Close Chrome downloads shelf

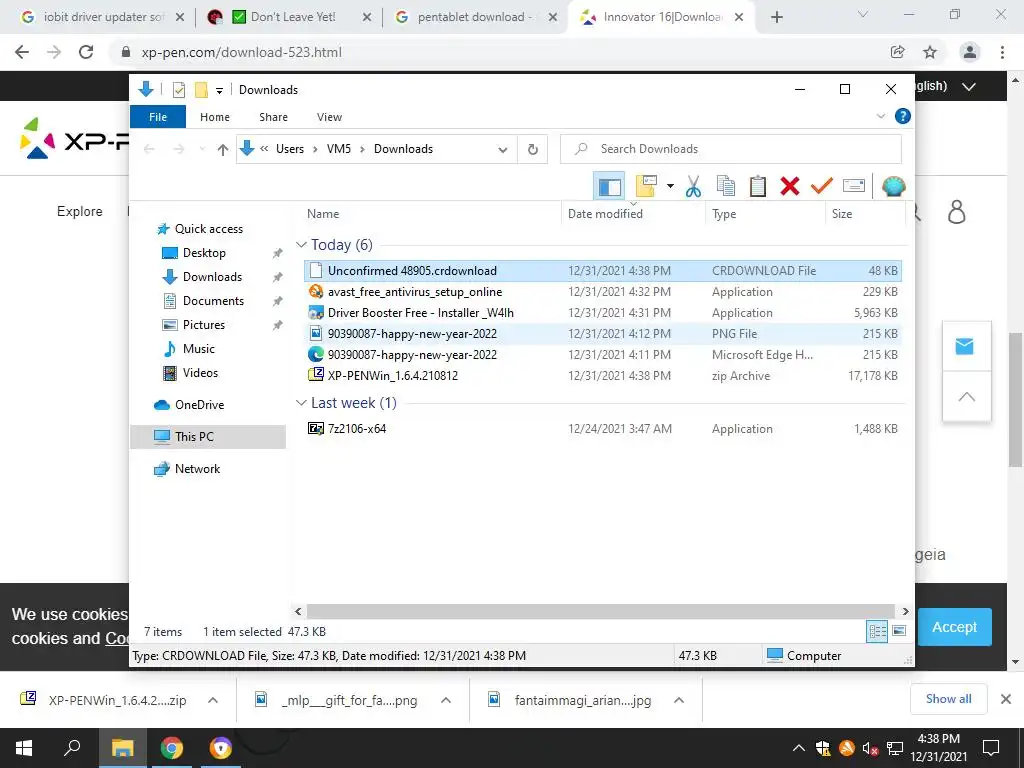(x=1006, y=699)
